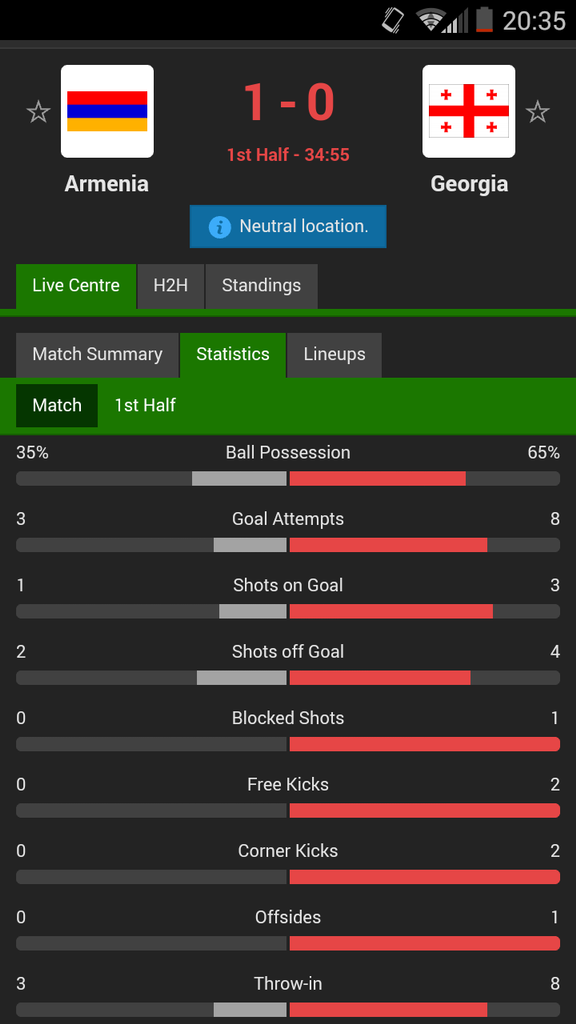576x1024 pixels.
Task: Select the Match statistics filter
Action: coord(57,406)
